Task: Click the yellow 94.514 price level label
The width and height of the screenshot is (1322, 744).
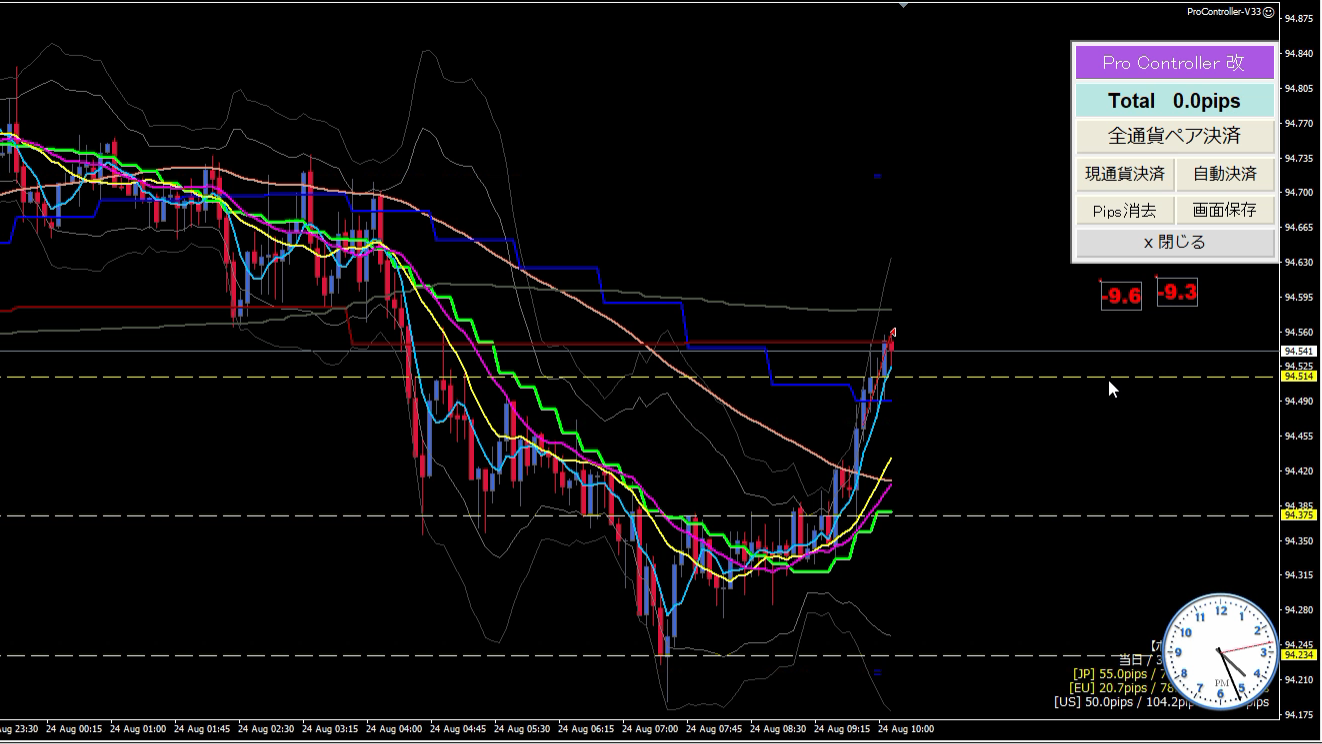Action: 1299,376
